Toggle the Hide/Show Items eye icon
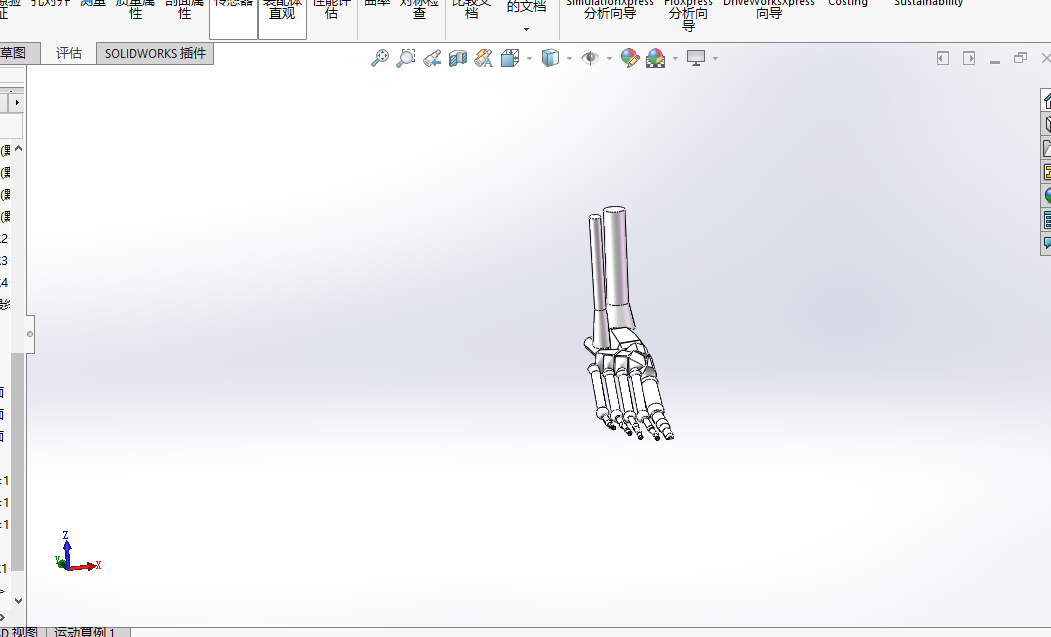 590,58
